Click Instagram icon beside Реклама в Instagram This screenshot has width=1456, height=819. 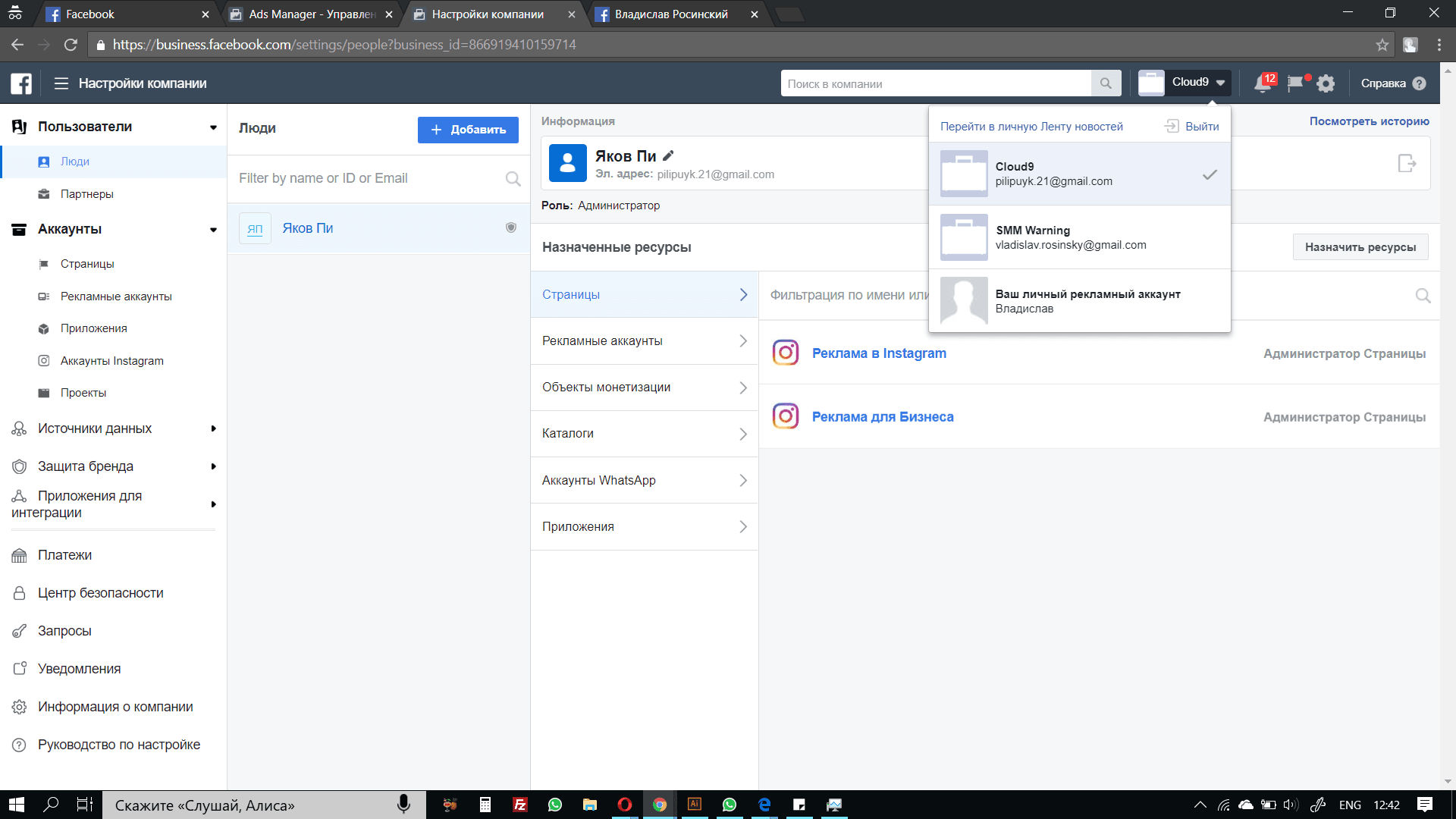click(x=786, y=353)
